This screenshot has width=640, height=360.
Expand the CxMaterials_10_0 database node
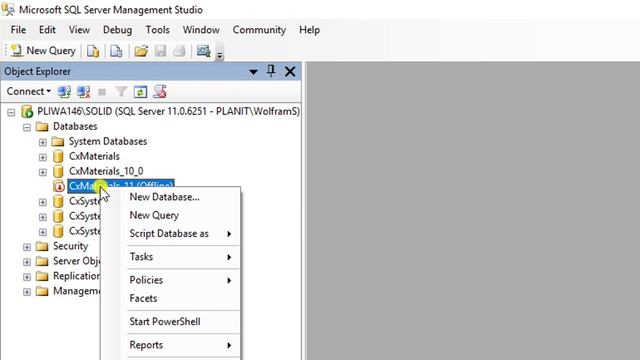42,172
